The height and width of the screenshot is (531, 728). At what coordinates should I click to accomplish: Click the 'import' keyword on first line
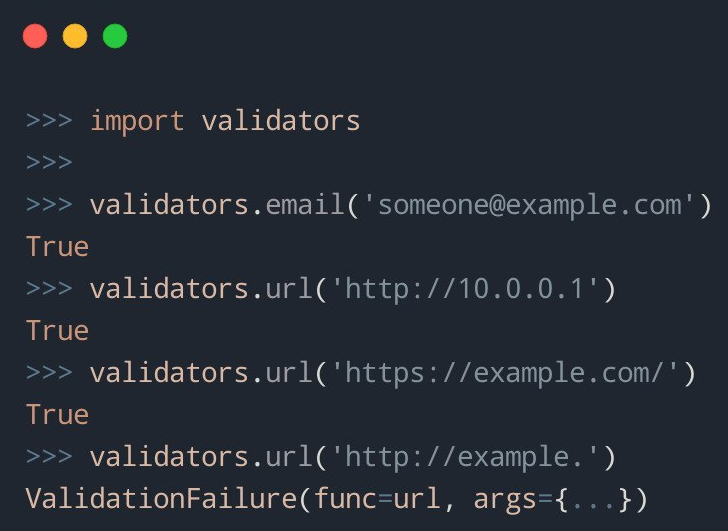(x=137, y=121)
